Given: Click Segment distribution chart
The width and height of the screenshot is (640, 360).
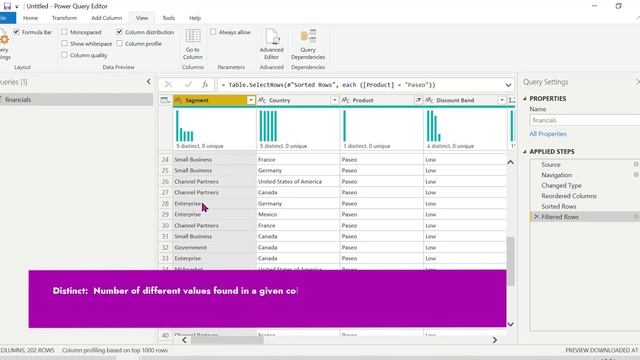Looking at the screenshot, I should click(x=214, y=129).
